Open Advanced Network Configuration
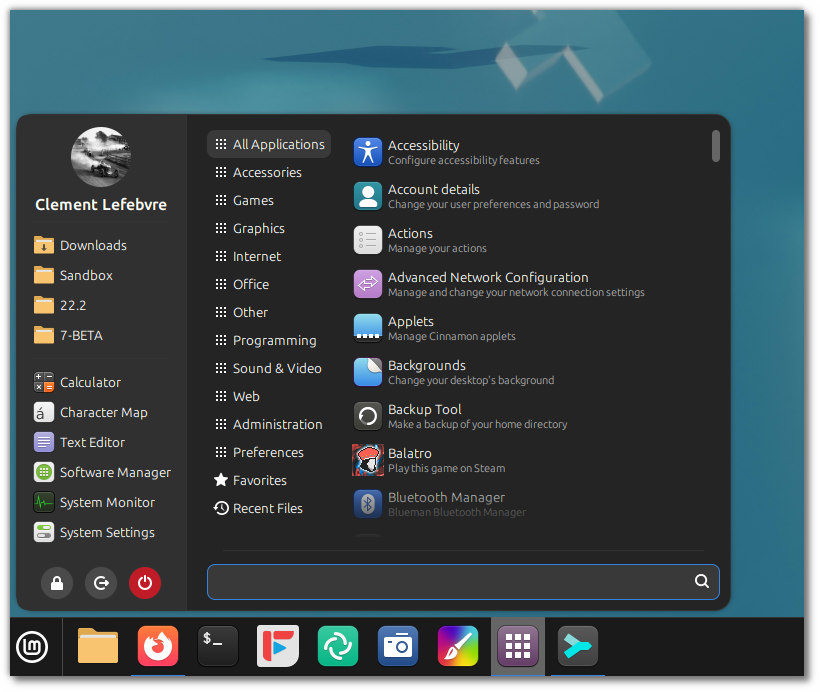 [x=487, y=284]
